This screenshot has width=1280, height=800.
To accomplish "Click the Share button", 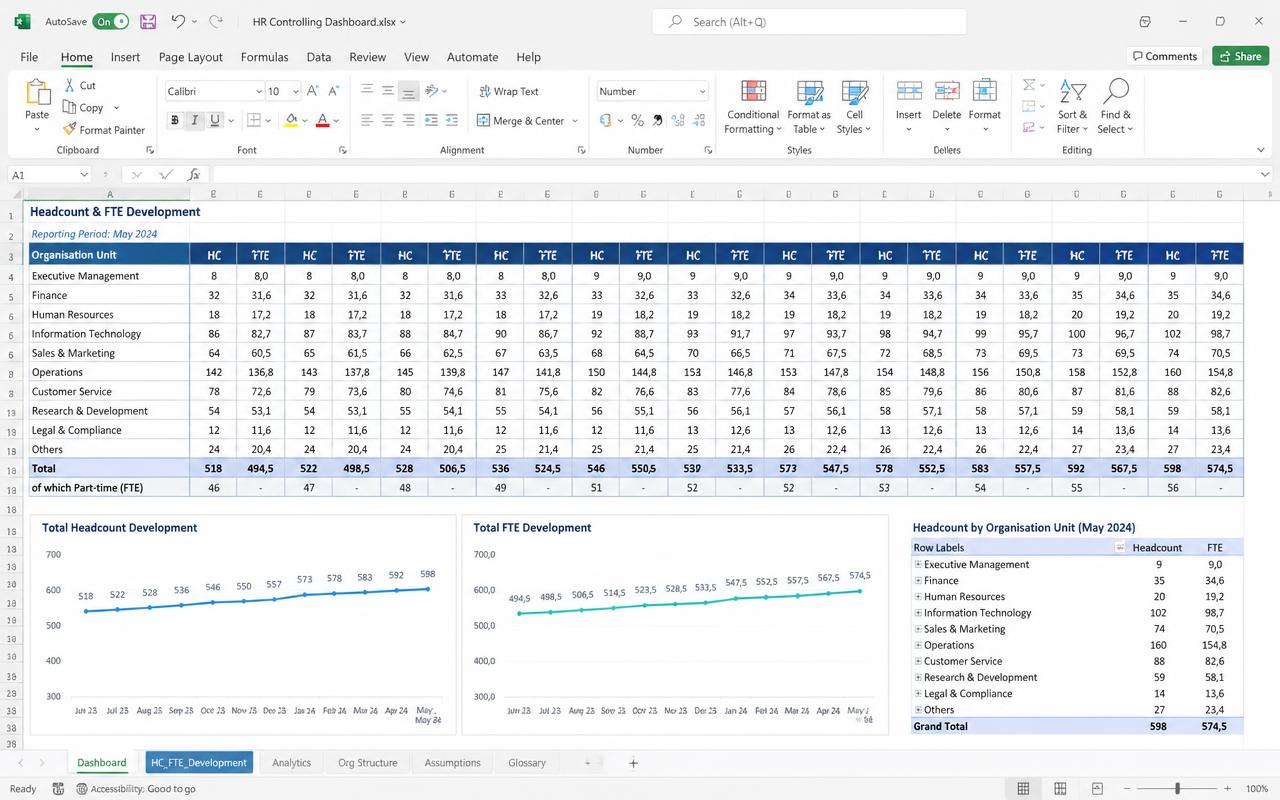I will coord(1240,56).
